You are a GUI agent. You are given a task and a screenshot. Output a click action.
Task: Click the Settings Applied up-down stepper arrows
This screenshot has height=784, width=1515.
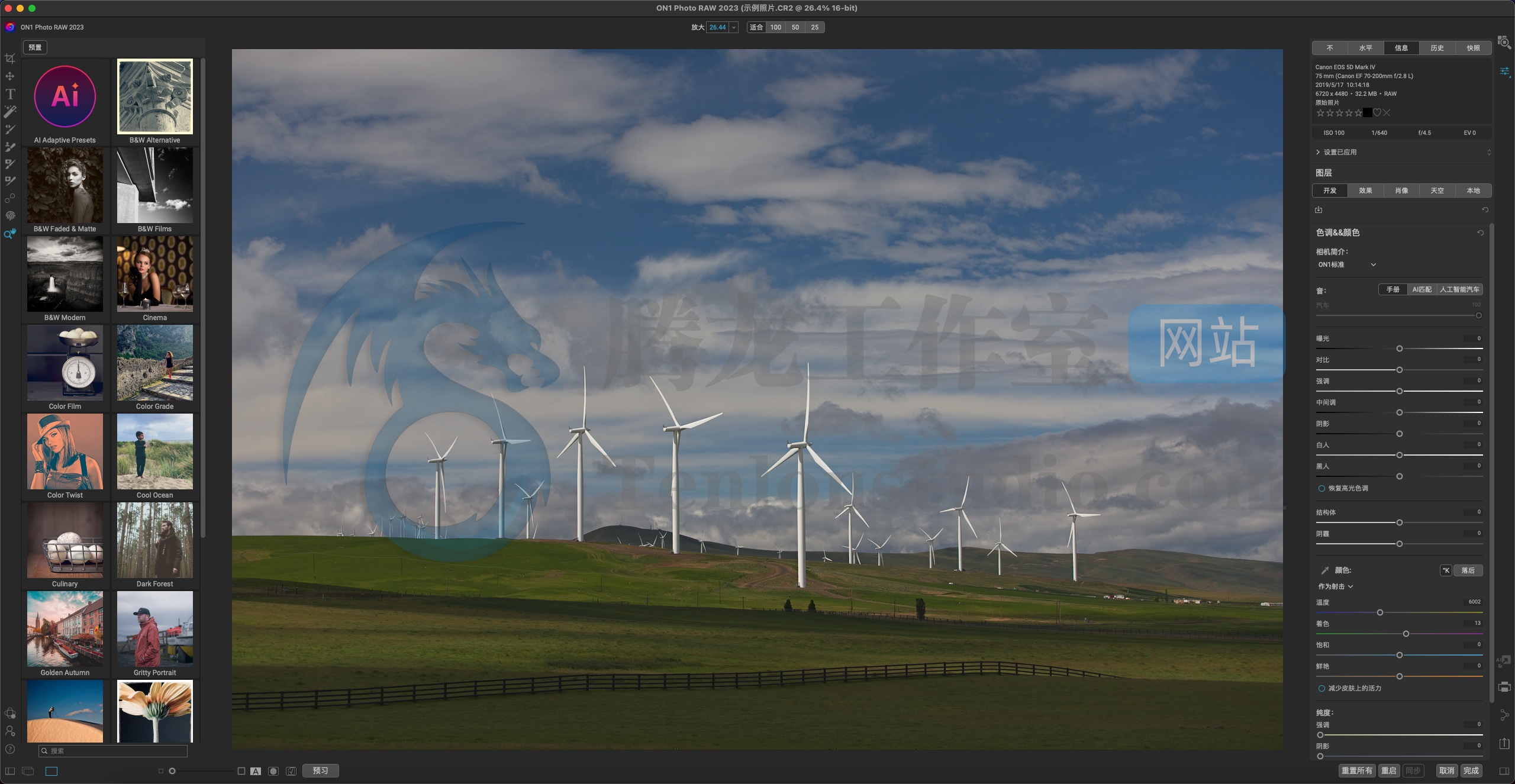click(1489, 152)
